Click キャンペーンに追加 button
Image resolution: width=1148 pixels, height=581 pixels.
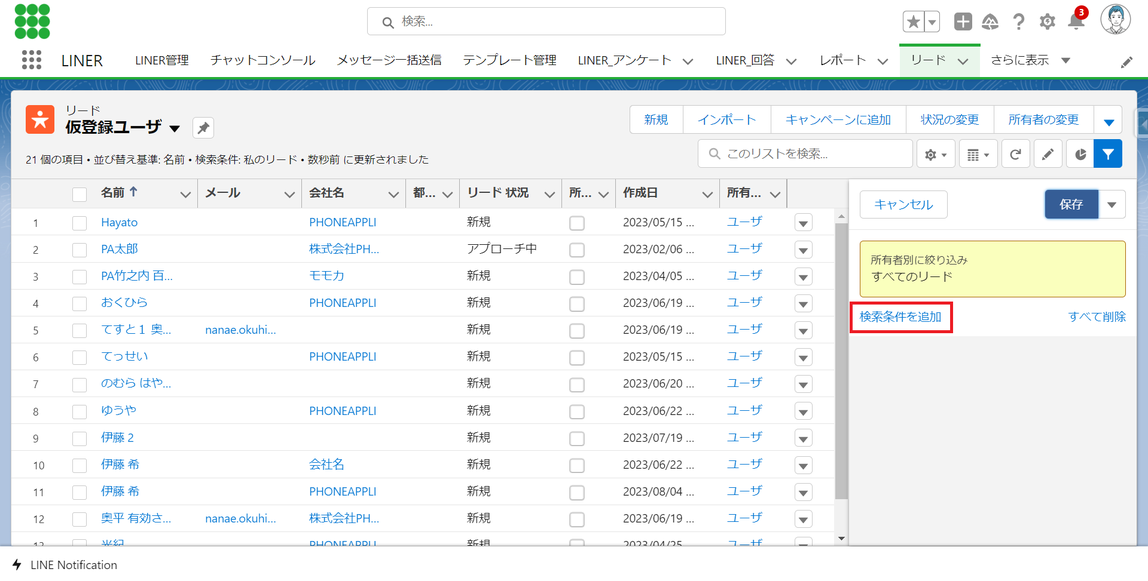(x=838, y=120)
